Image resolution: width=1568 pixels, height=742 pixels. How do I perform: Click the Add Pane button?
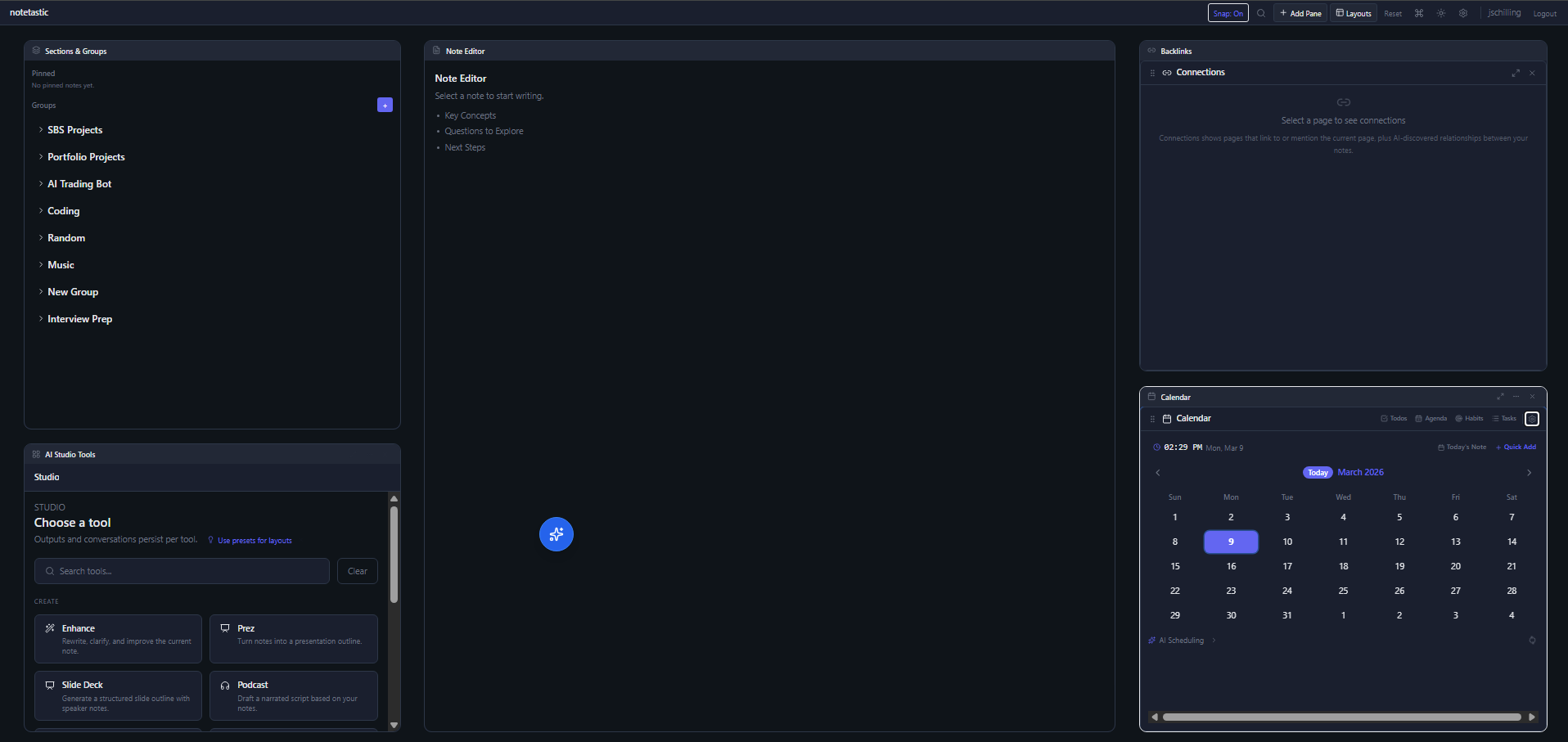pos(1300,13)
